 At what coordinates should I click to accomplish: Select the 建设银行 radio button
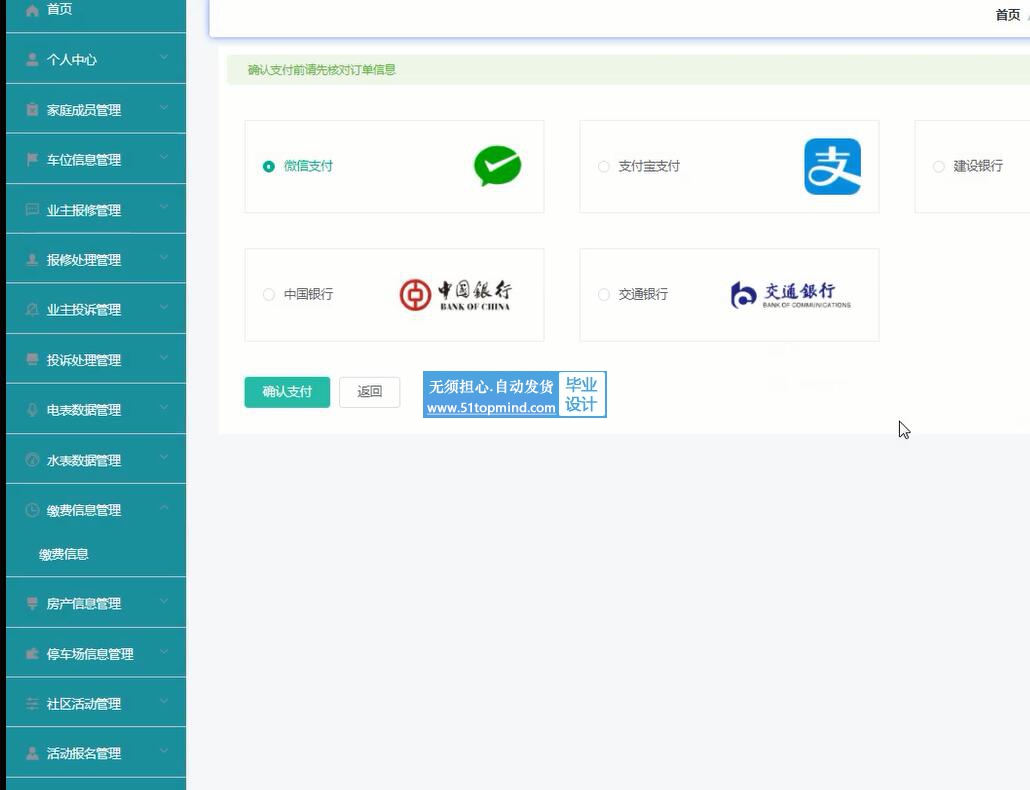[939, 166]
